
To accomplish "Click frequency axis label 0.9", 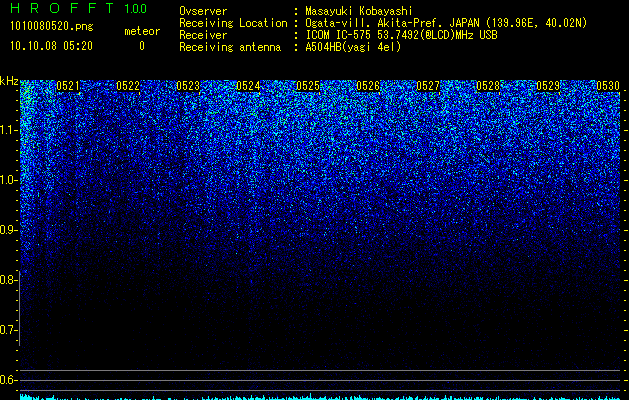I will pos(8,230).
